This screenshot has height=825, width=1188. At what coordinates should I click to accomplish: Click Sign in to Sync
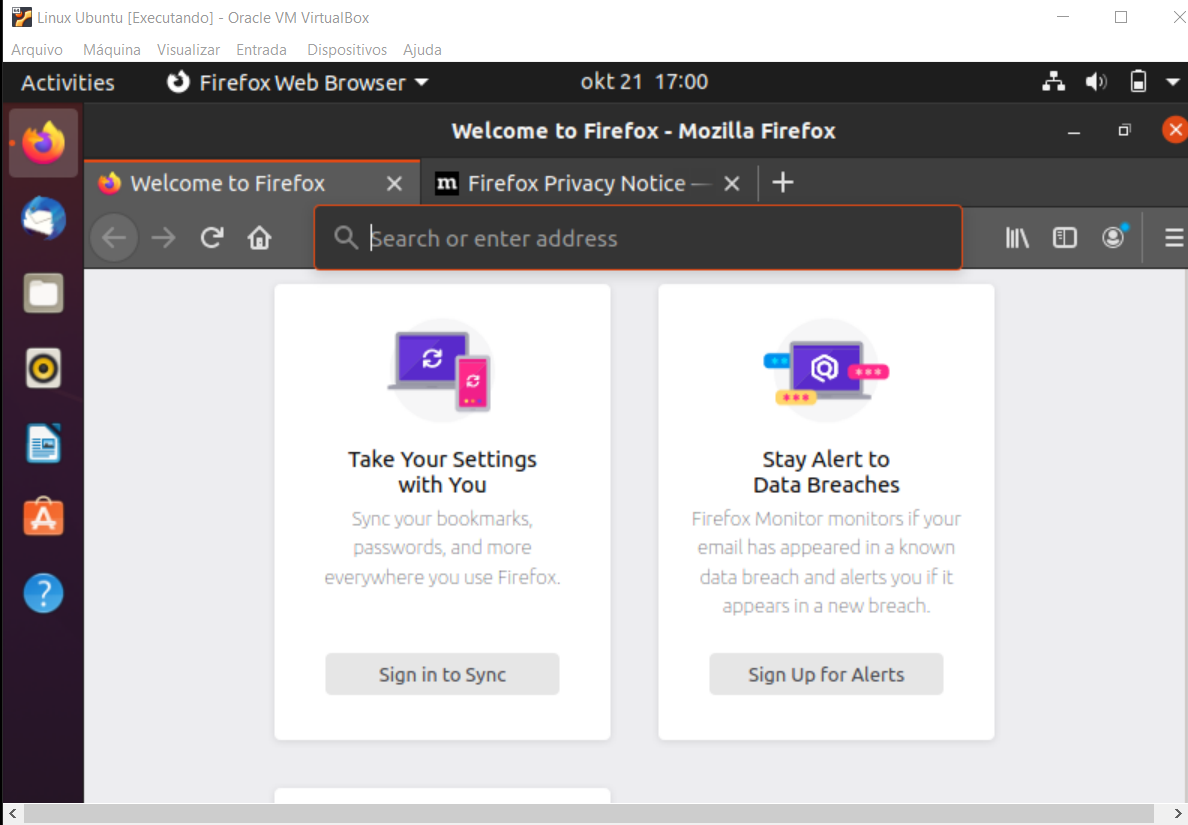[x=442, y=674]
